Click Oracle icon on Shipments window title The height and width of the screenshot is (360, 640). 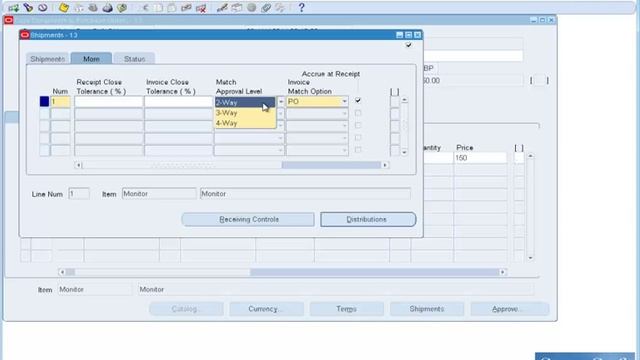[24, 35]
